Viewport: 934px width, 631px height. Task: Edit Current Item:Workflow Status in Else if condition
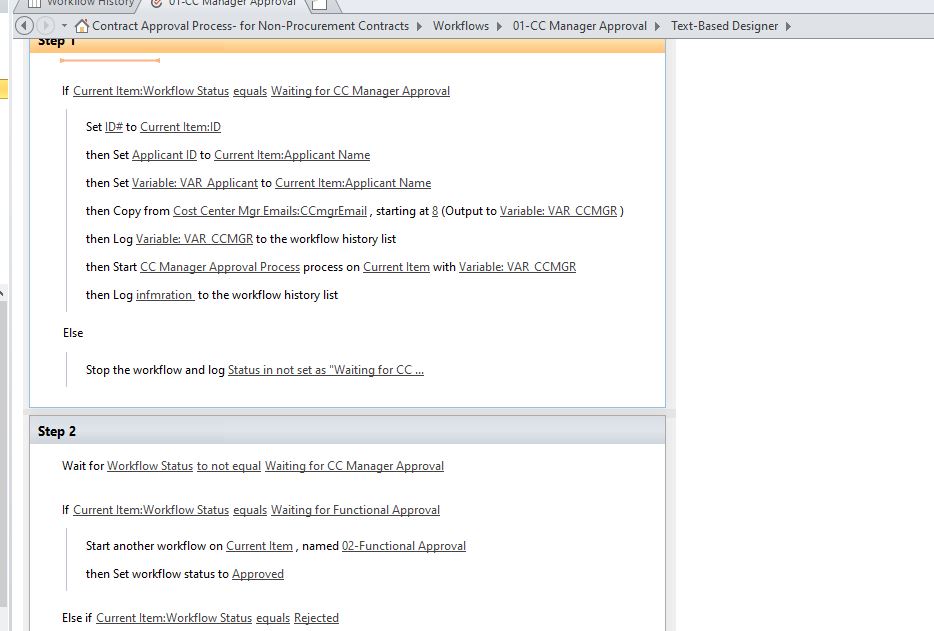[x=174, y=618]
